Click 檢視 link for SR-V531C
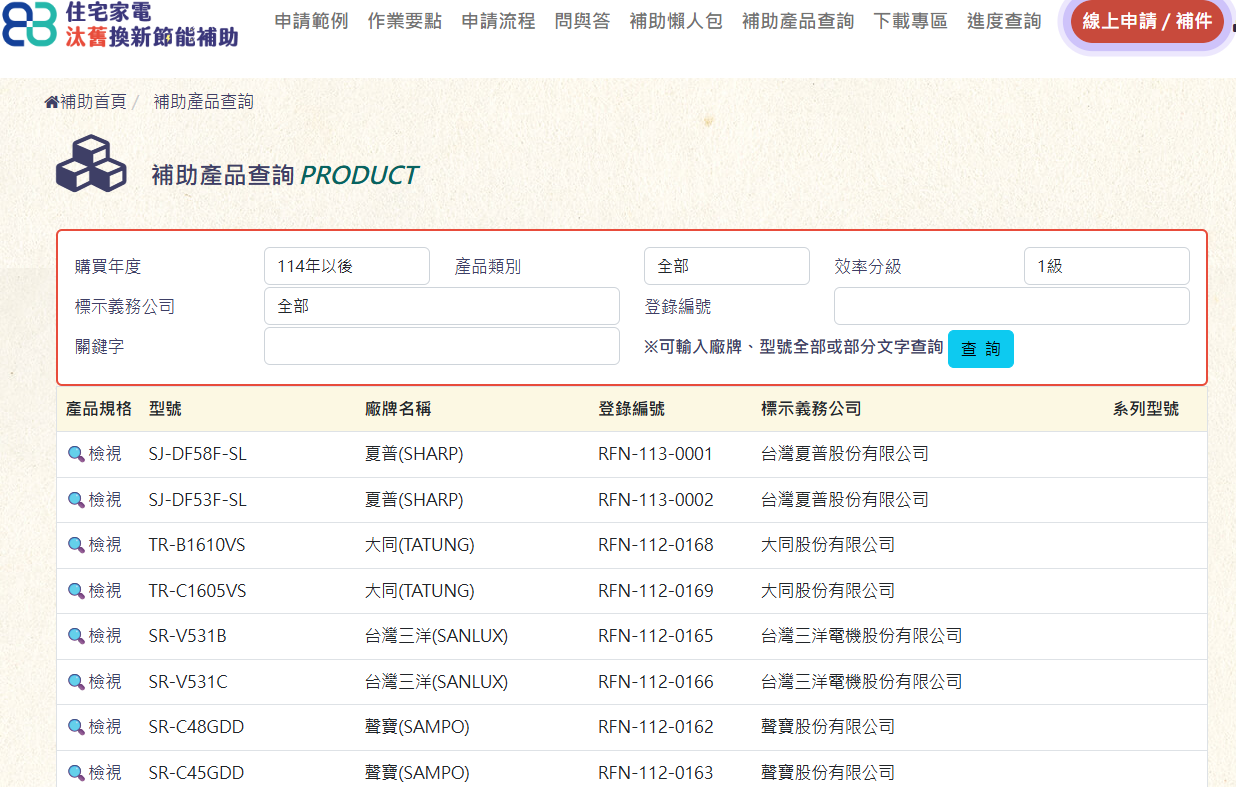The height and width of the screenshot is (787, 1236). [x=105, y=682]
